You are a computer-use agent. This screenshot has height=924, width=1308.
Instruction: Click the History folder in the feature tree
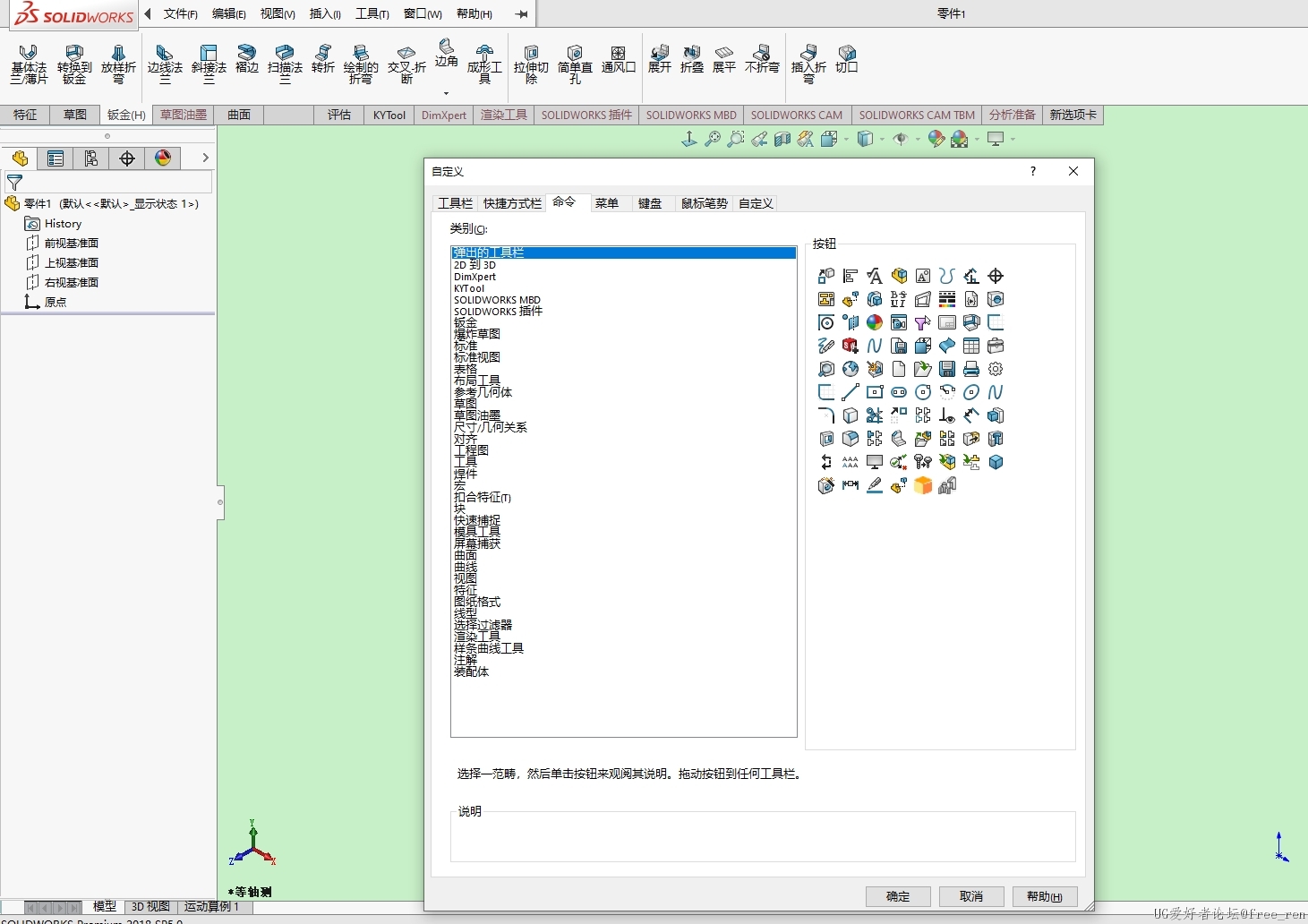click(x=63, y=224)
